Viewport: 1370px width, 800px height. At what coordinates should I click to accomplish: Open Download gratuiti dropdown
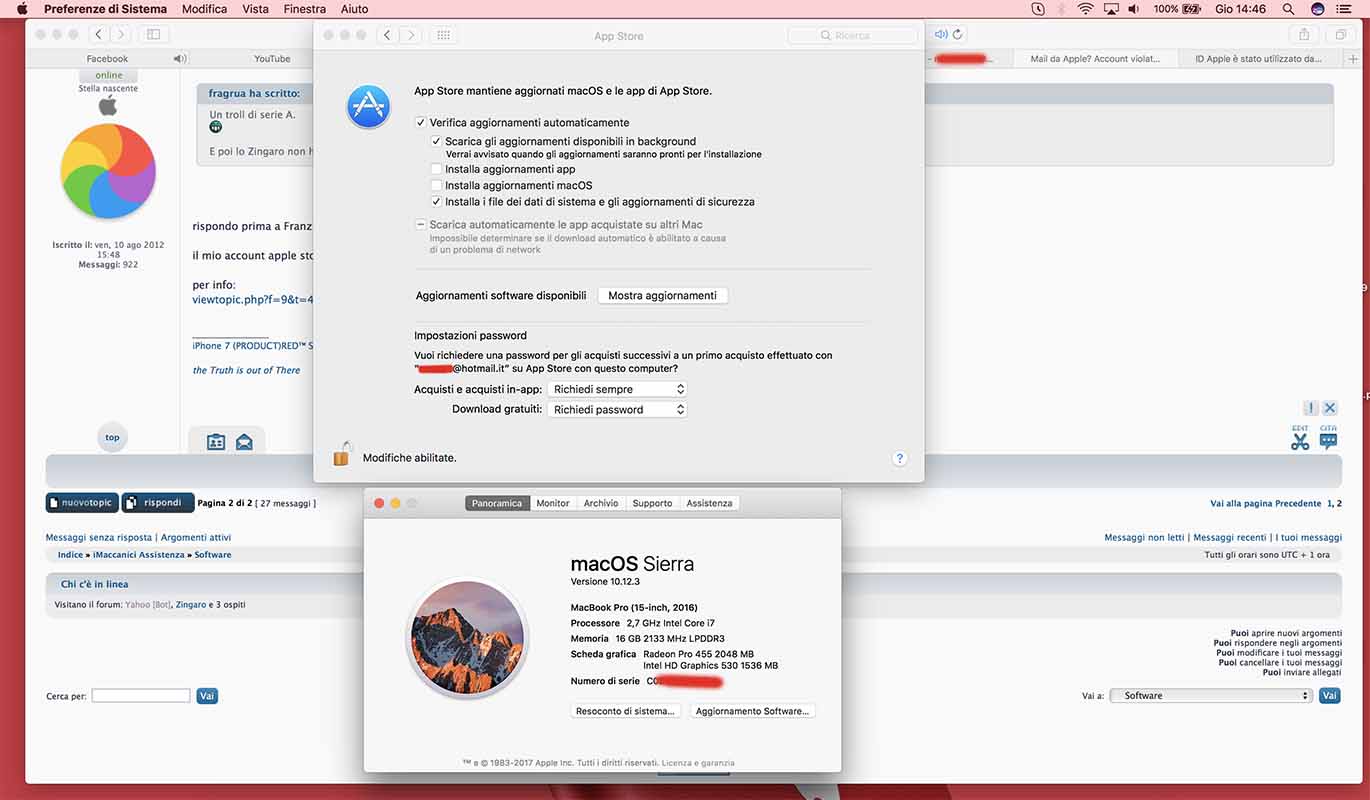click(x=618, y=409)
